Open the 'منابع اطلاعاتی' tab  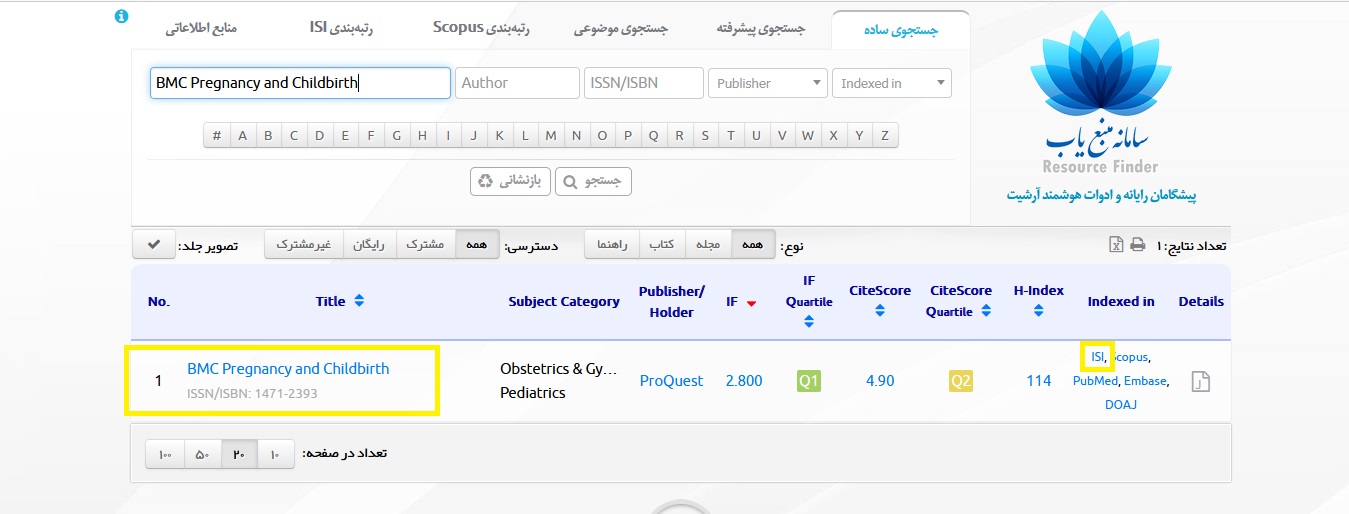coord(201,30)
